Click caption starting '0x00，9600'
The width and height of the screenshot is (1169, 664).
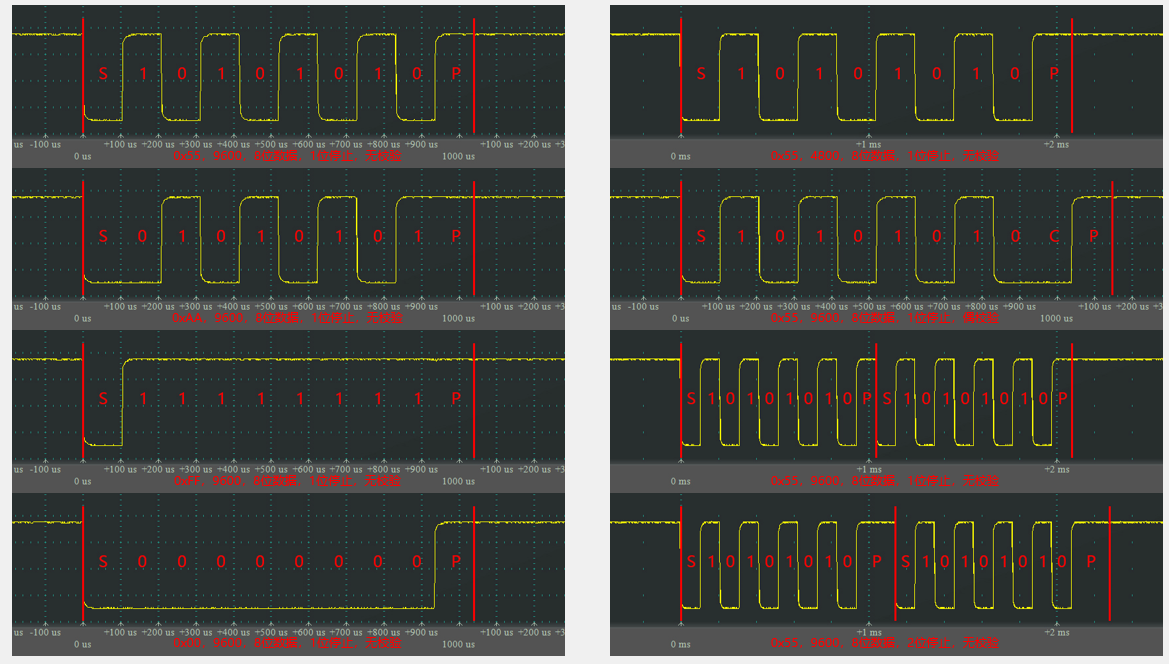pos(288,642)
